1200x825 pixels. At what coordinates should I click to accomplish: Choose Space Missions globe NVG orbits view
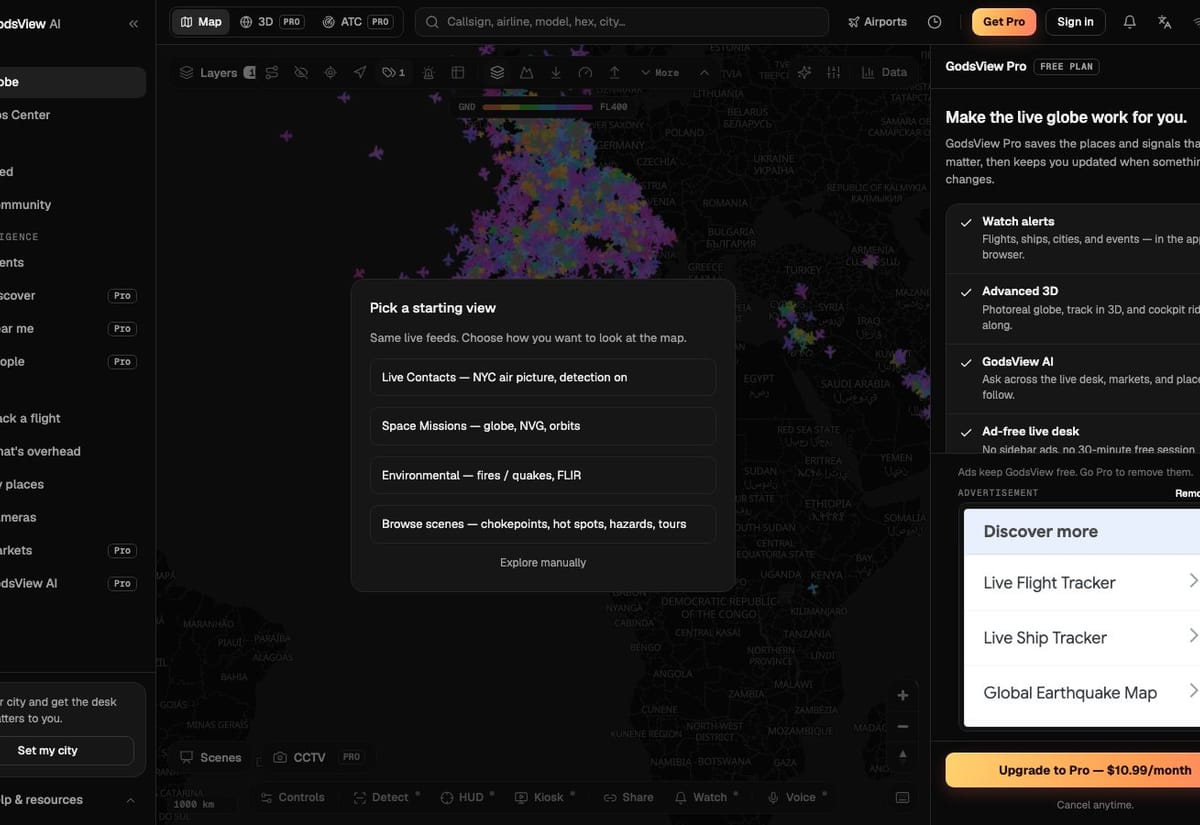tap(543, 426)
